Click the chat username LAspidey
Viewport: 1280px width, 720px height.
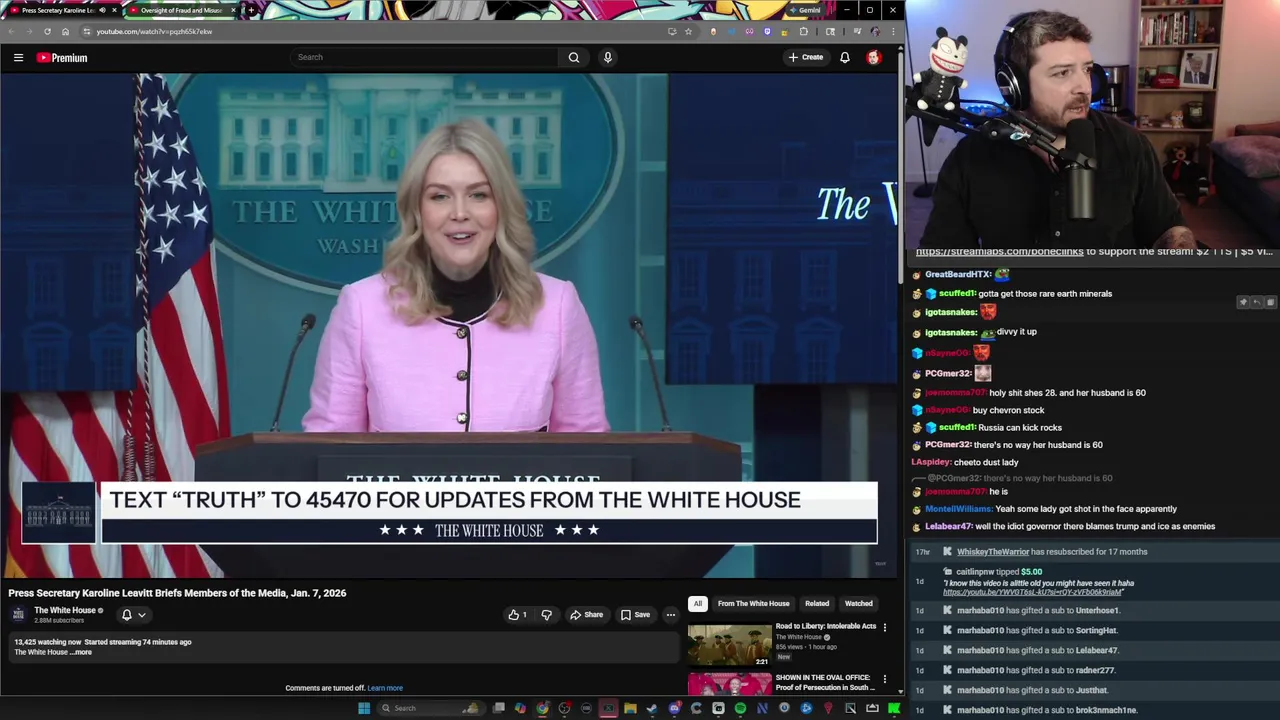(x=931, y=463)
